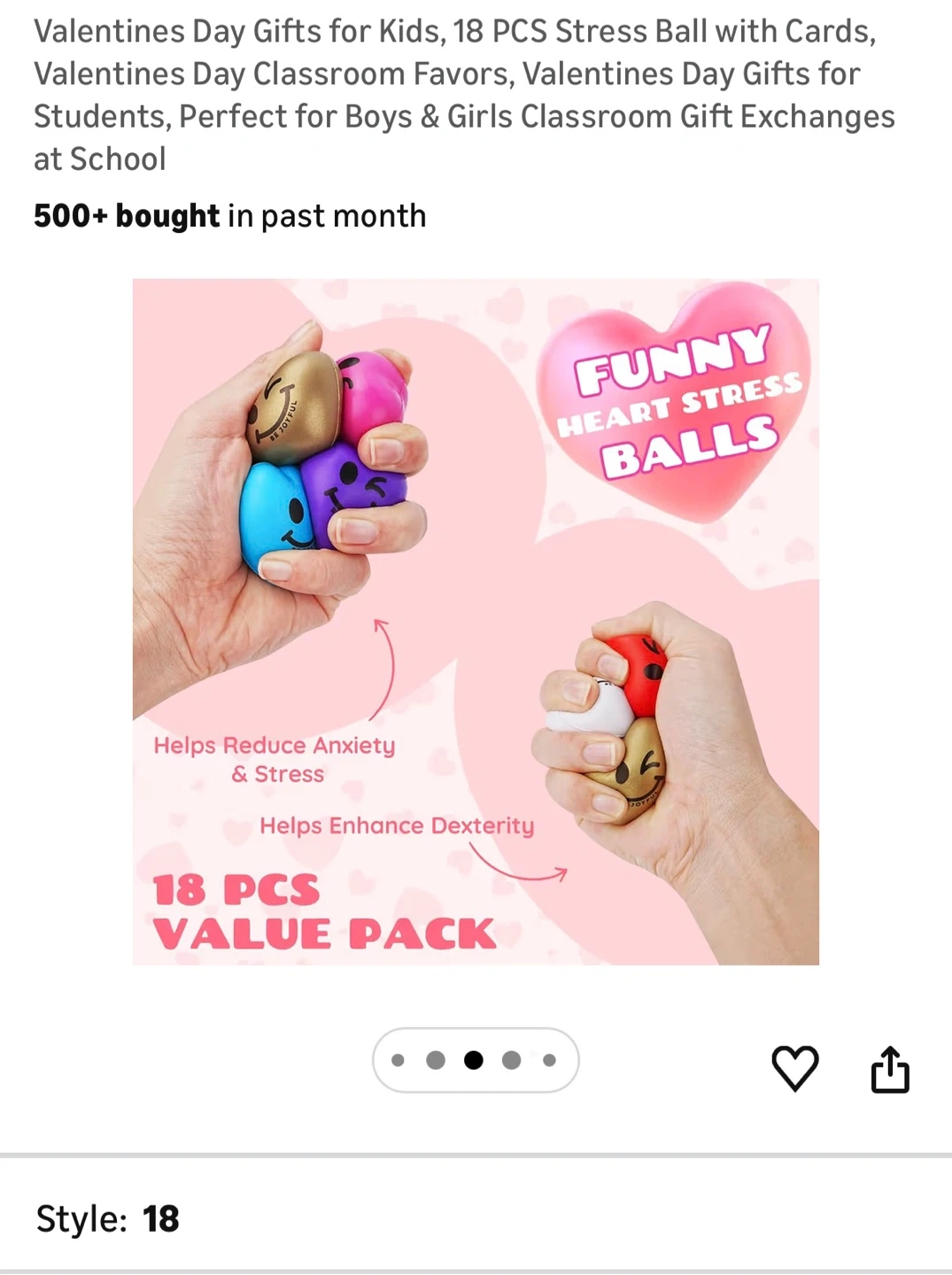Tap the heart wishlist icon
The width and height of the screenshot is (952, 1275).
[795, 1068]
